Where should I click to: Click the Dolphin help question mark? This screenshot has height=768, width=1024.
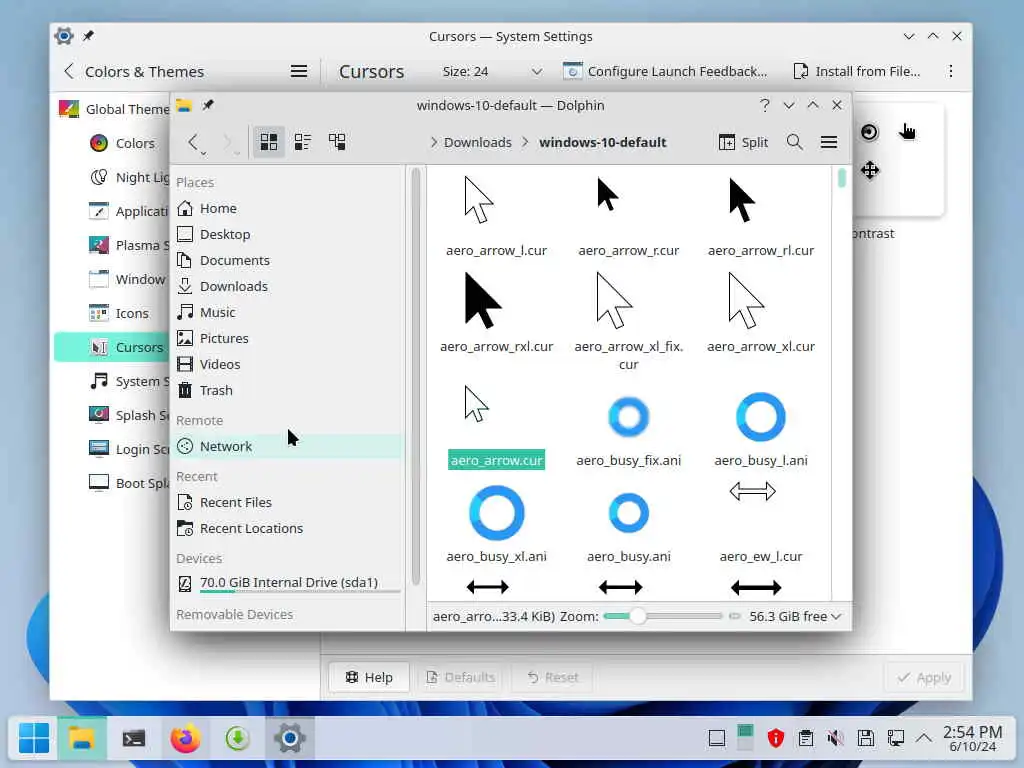coord(765,105)
